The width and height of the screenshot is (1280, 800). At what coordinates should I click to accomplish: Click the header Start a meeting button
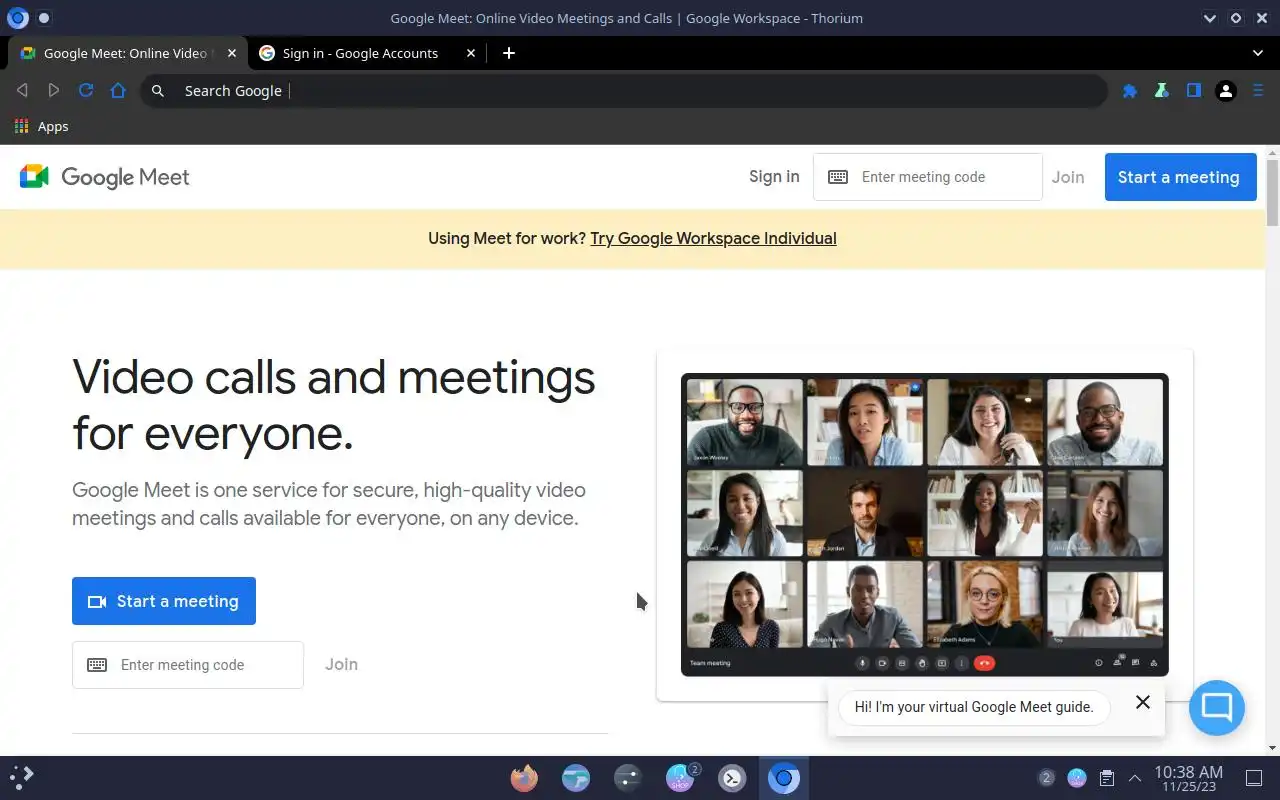tap(1180, 177)
